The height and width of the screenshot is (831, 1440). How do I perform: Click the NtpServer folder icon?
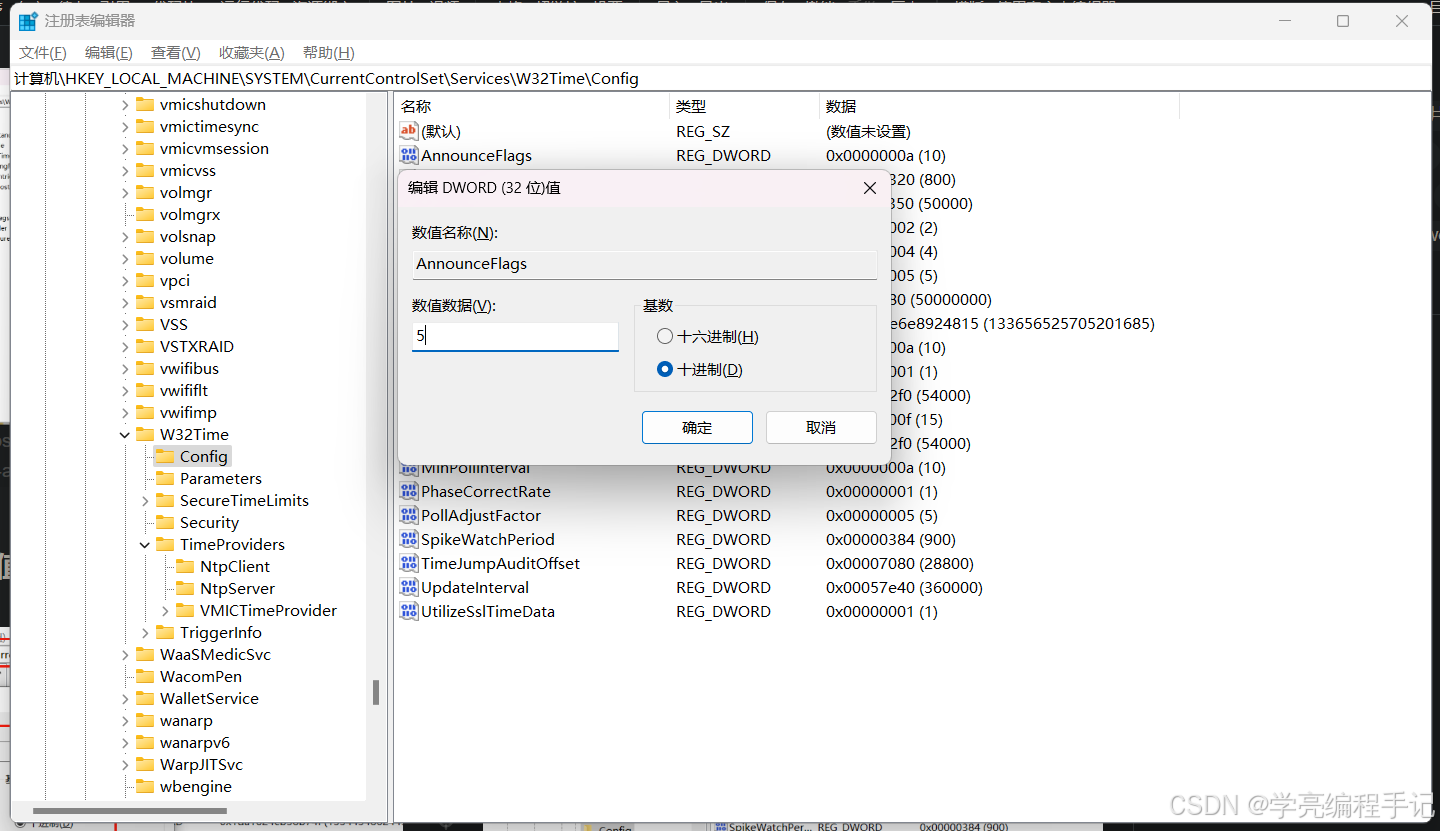pos(184,588)
